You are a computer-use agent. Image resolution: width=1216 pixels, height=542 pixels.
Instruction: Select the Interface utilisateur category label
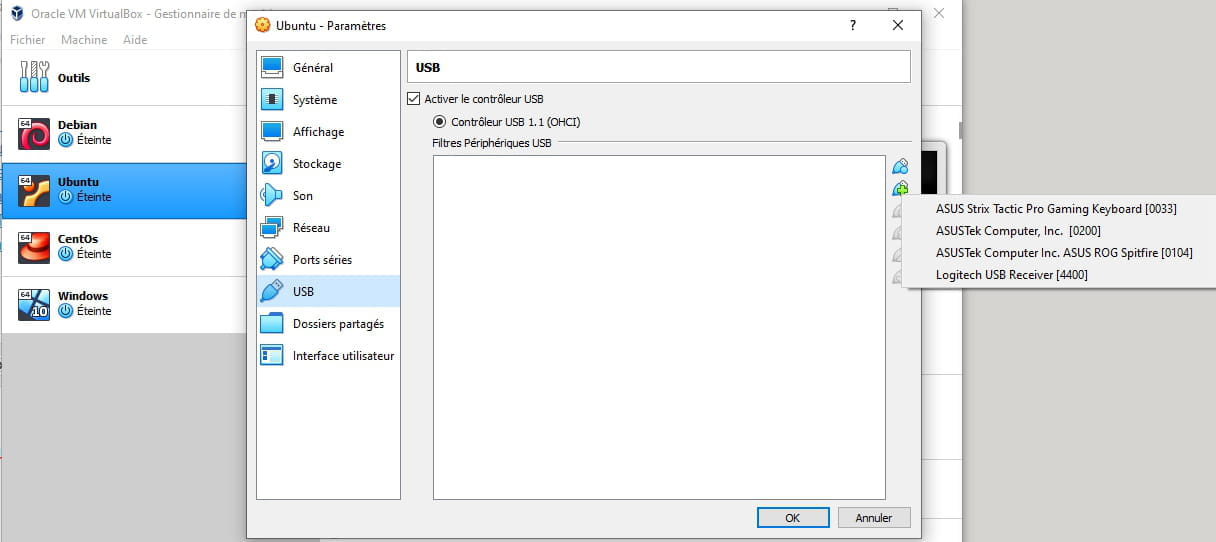pyautogui.click(x=343, y=356)
